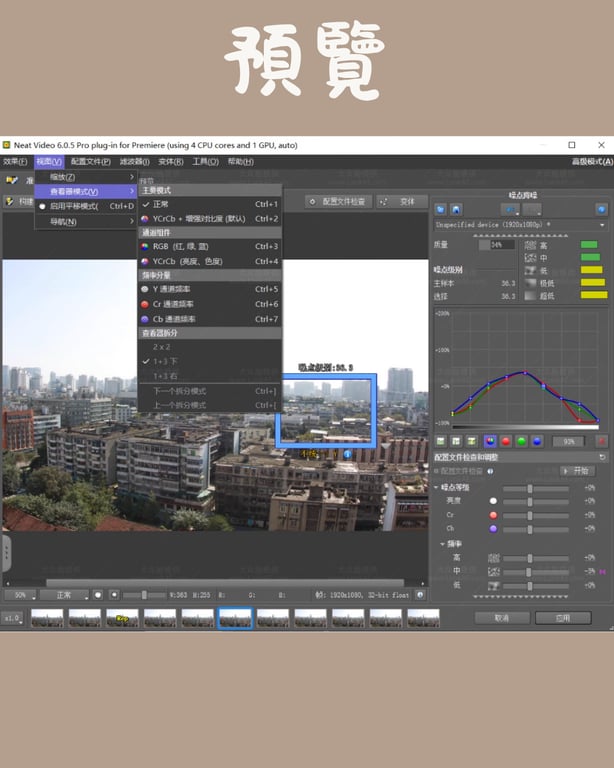
Task: Select YCrCb channel components Ctrl+4
Action: (x=210, y=262)
